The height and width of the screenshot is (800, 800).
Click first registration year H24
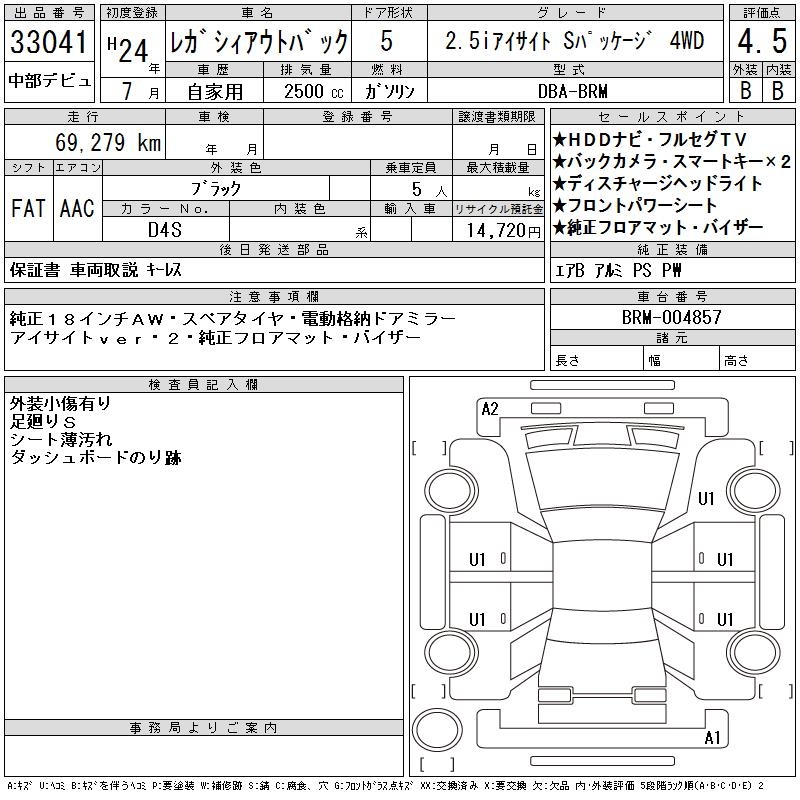(128, 50)
